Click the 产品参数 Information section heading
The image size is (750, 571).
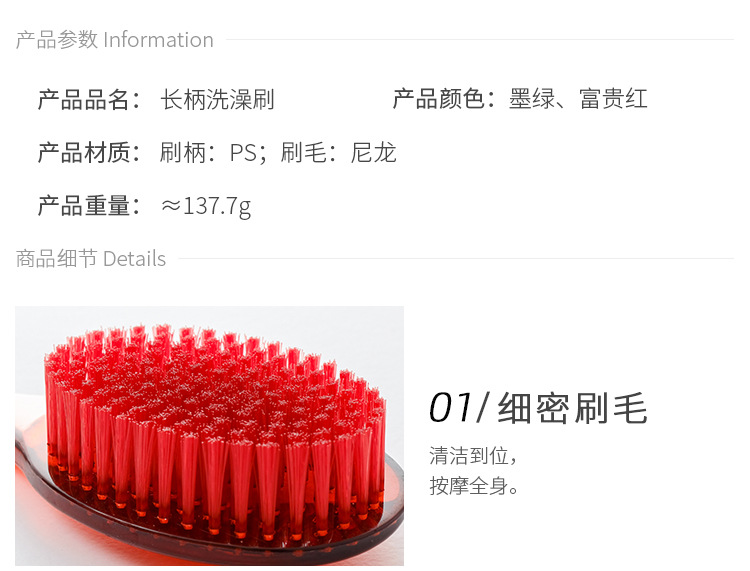click(114, 40)
